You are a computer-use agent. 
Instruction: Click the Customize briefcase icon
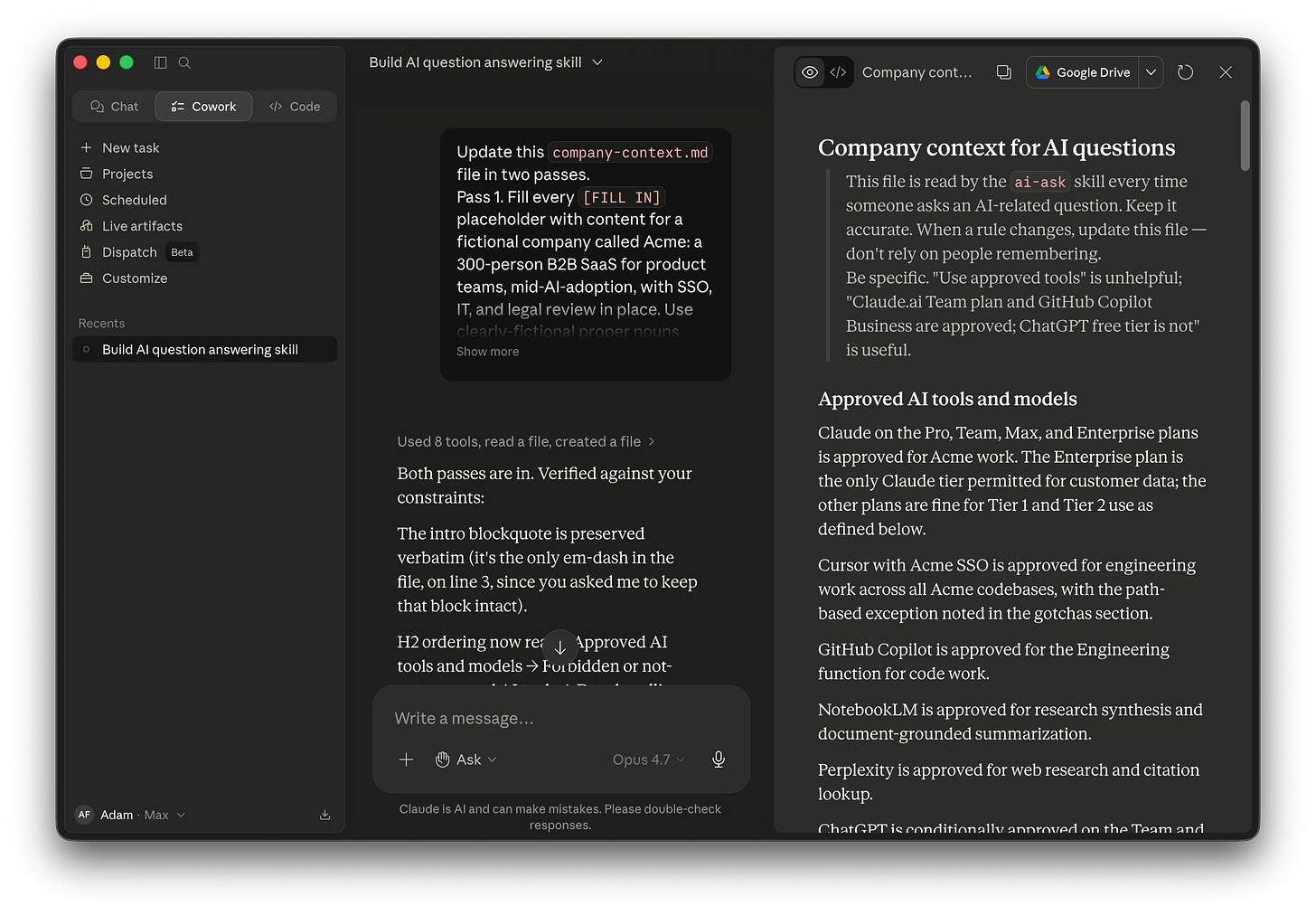coord(87,278)
